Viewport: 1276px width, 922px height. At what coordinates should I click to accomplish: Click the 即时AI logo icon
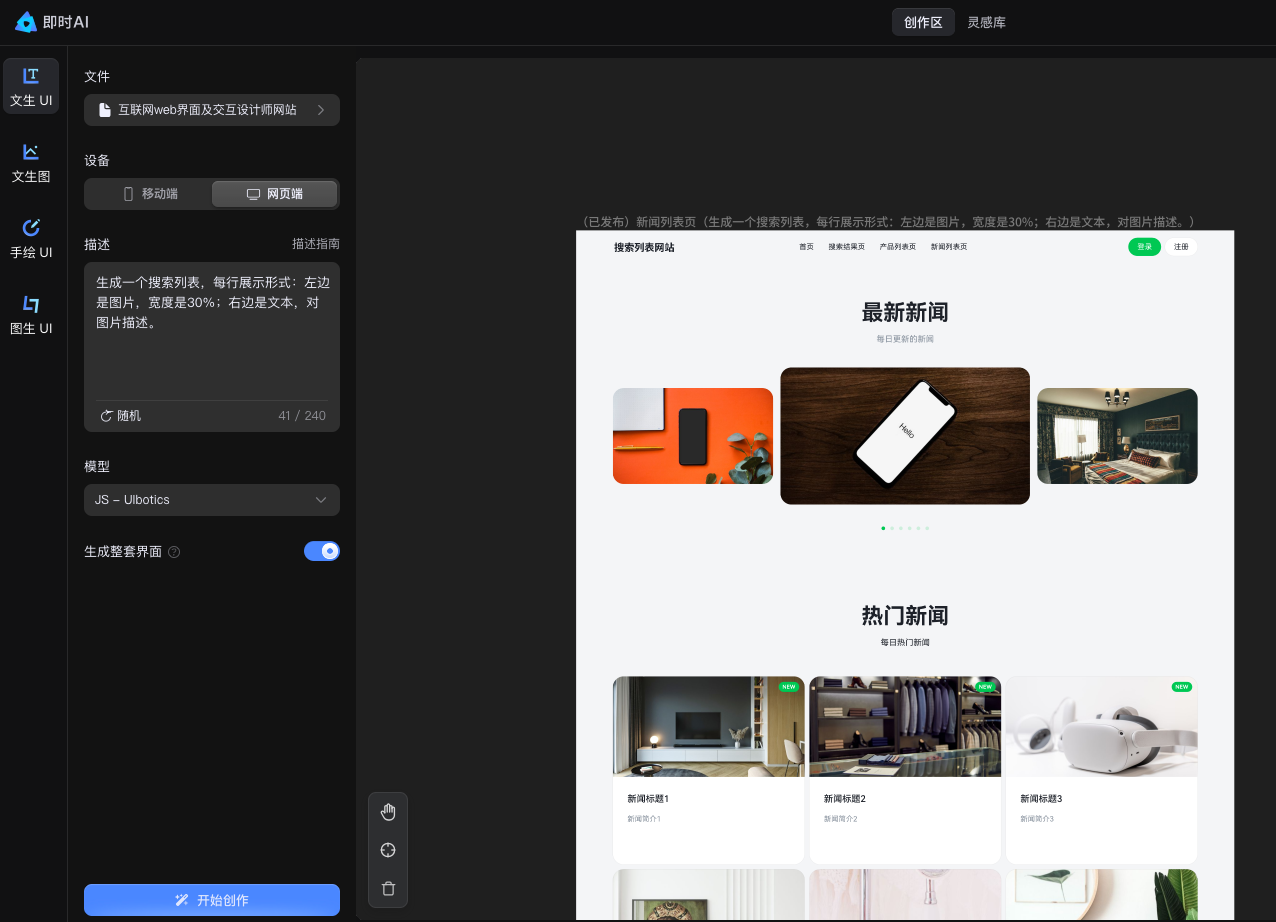click(x=26, y=22)
